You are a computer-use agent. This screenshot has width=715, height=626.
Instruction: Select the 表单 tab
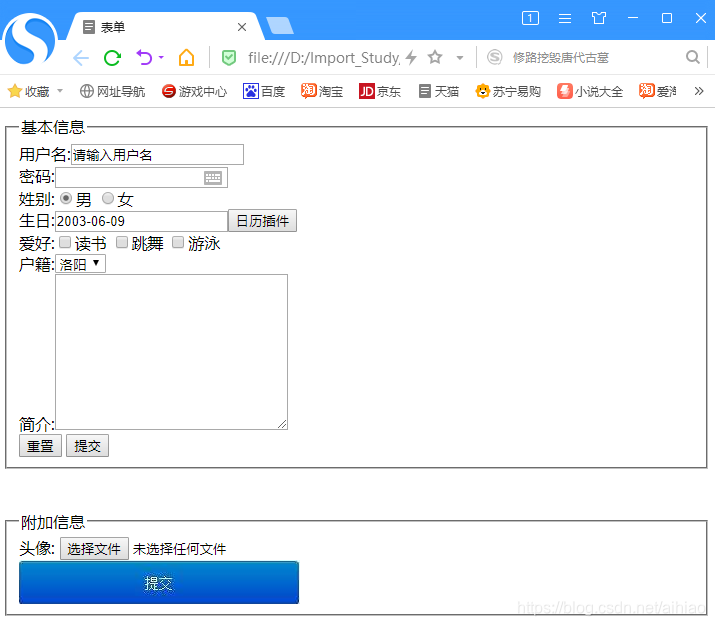tap(164, 27)
